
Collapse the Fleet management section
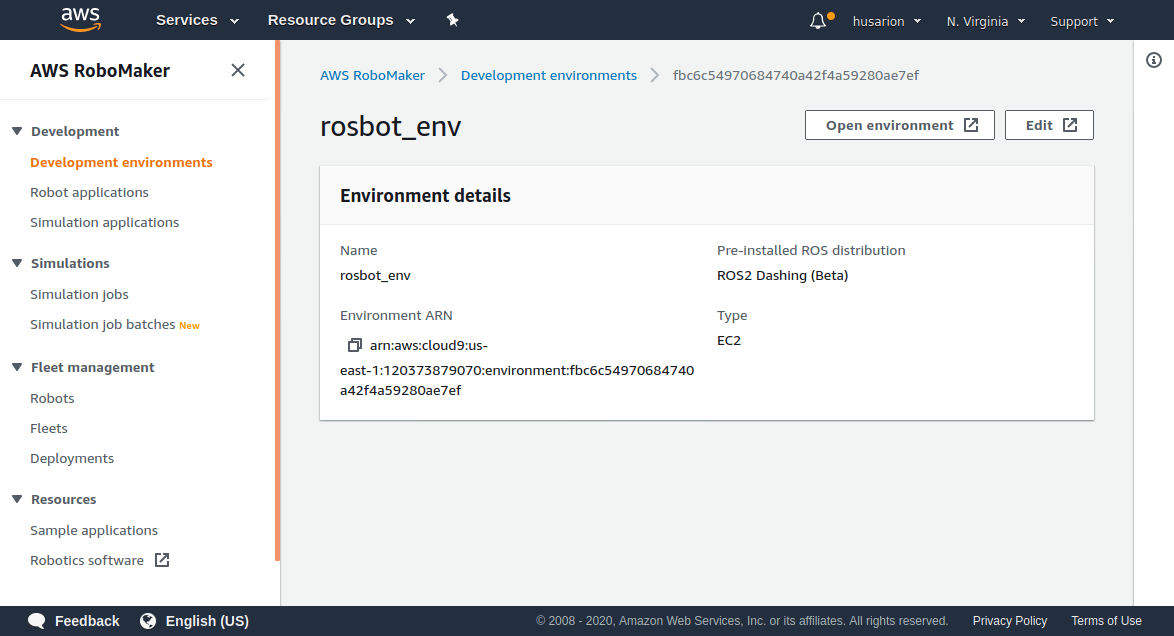tap(17, 367)
